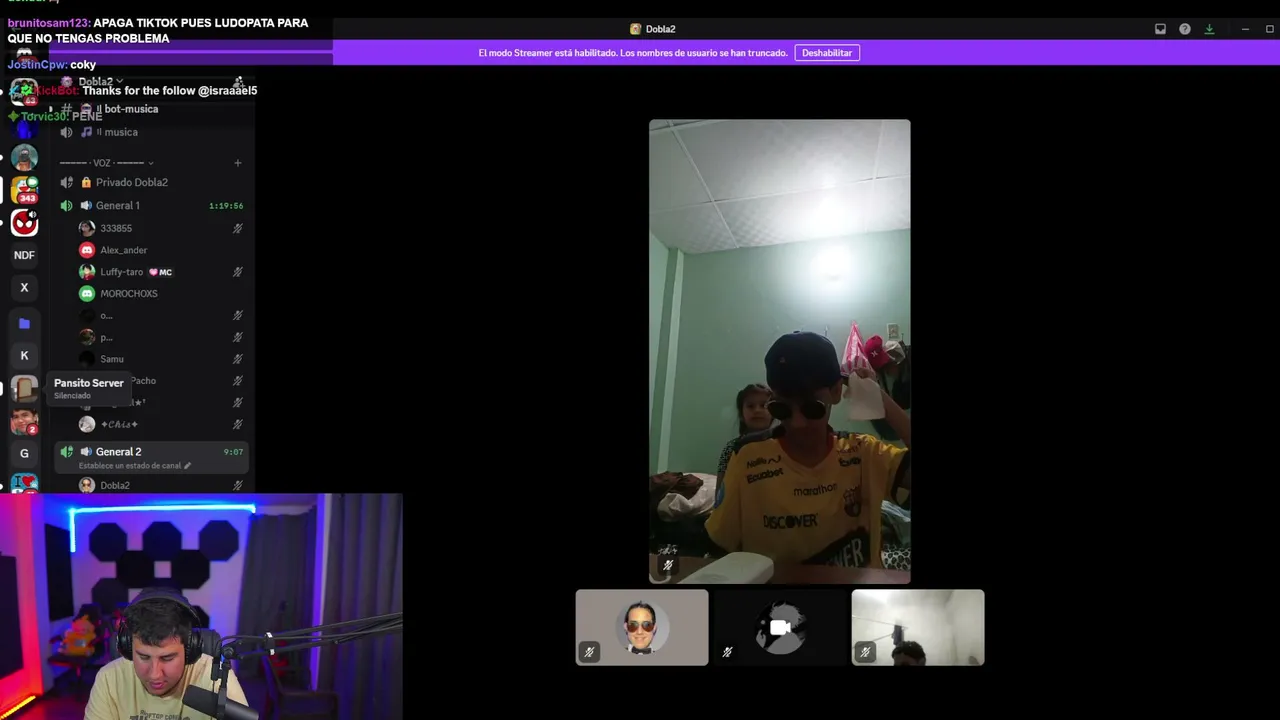Click muted mic icon on sunglasses avatar tile

[589, 652]
